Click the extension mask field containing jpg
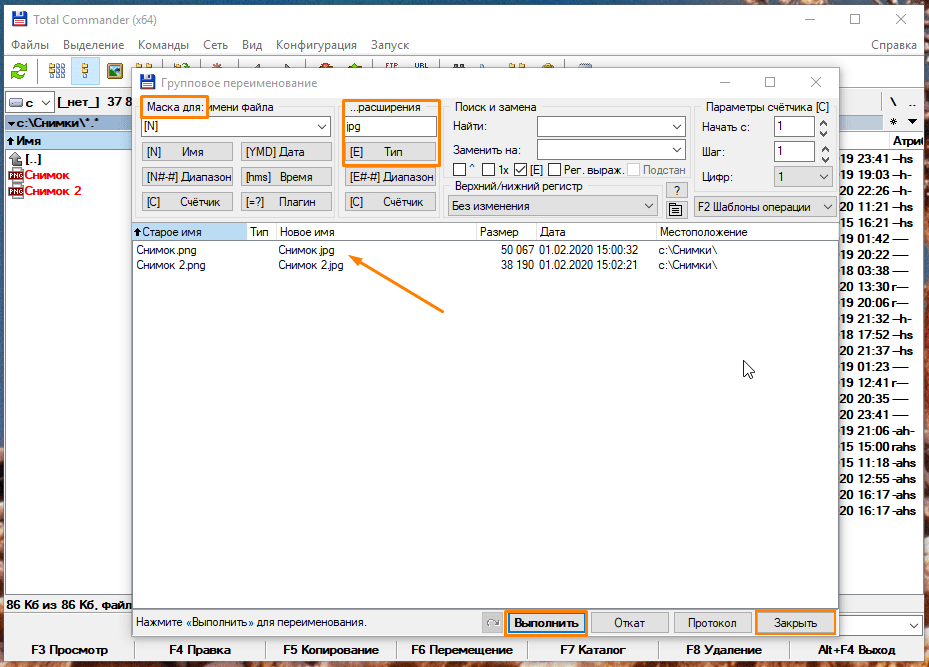 point(390,126)
